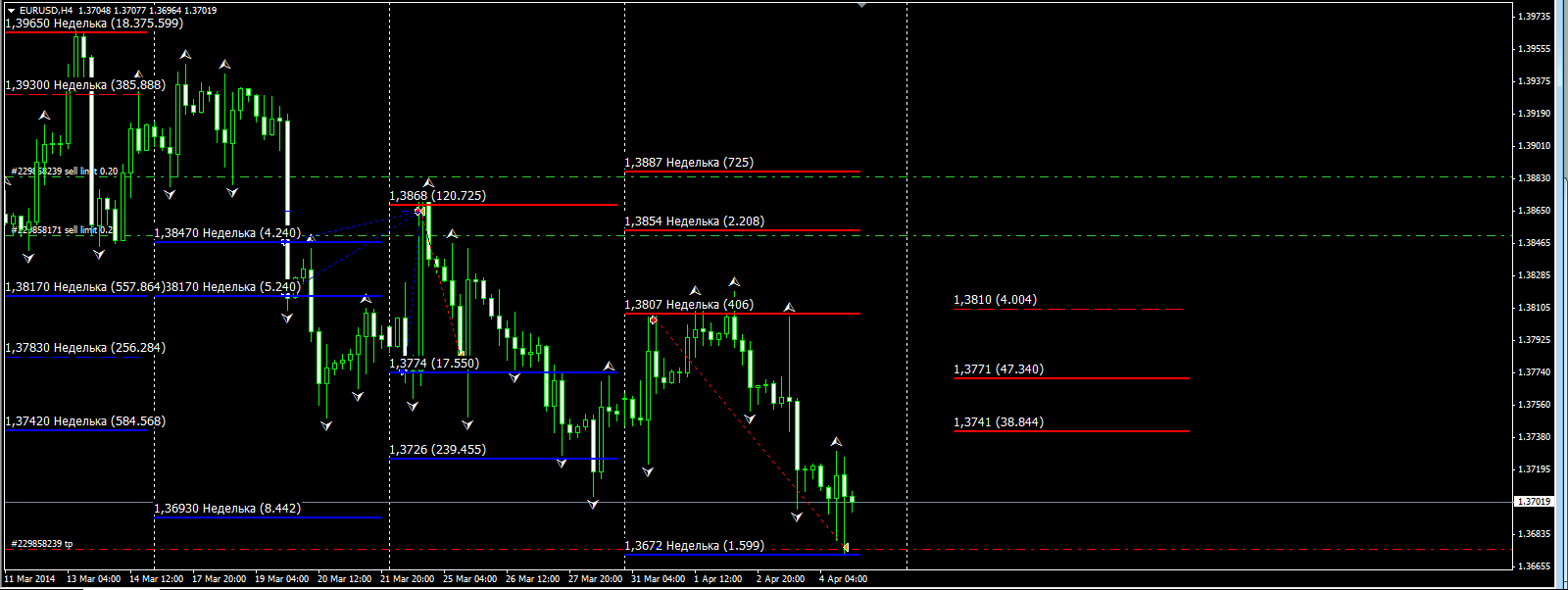1568x590 pixels.
Task: Select the 1,3887 Неделька (725) label
Action: click(x=689, y=163)
